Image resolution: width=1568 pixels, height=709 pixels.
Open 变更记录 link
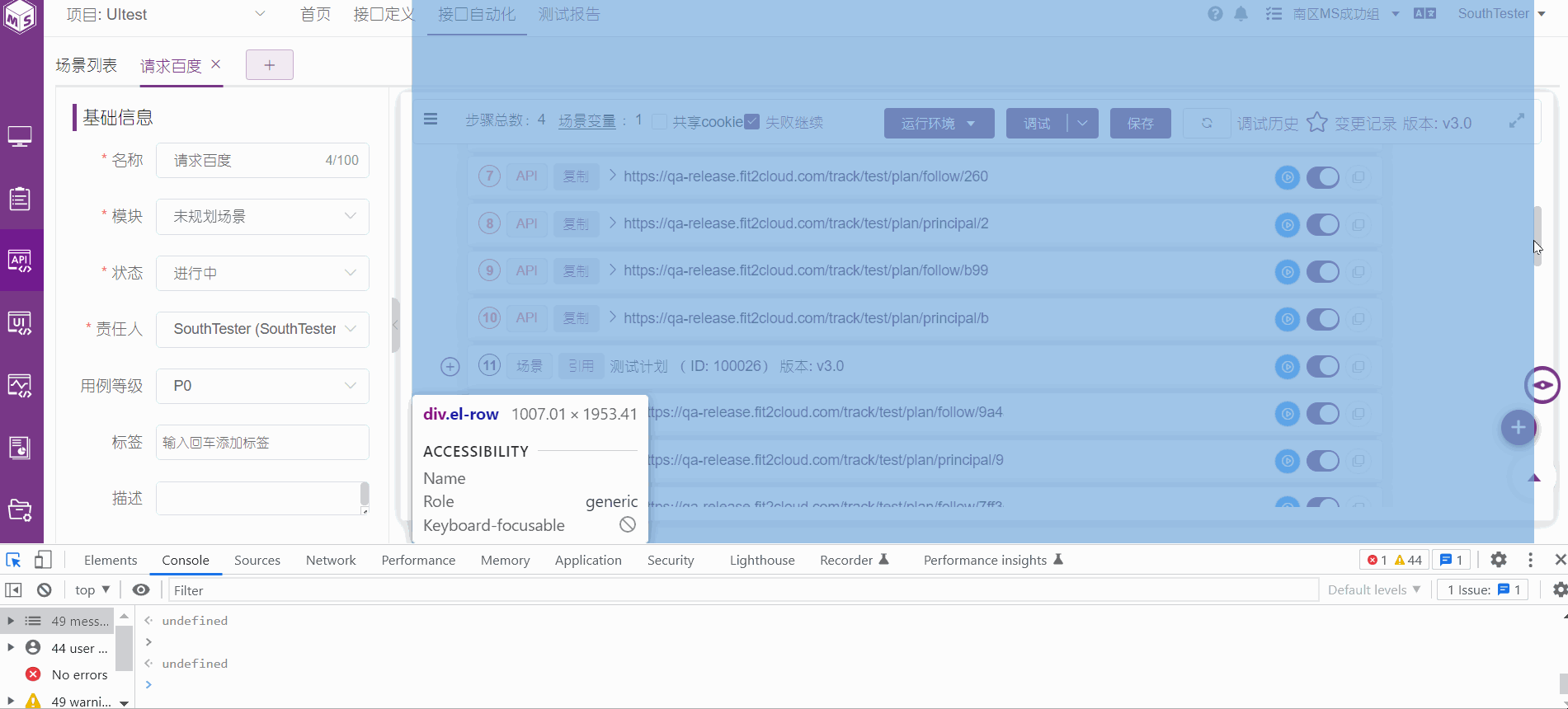point(1366,123)
